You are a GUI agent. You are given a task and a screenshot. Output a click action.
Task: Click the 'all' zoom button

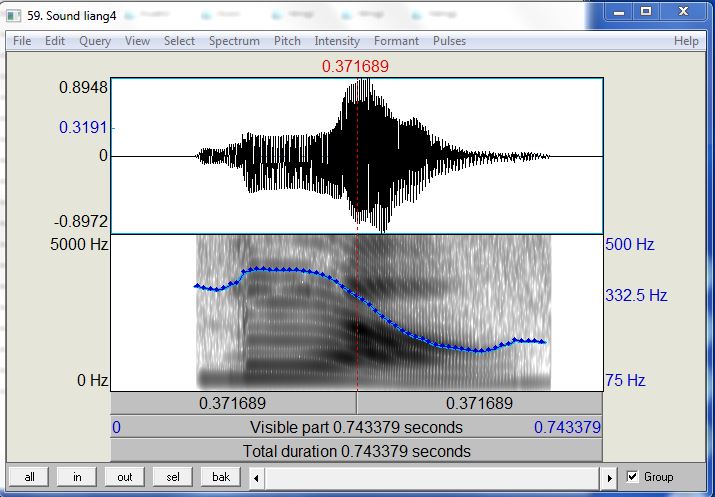tap(29, 477)
